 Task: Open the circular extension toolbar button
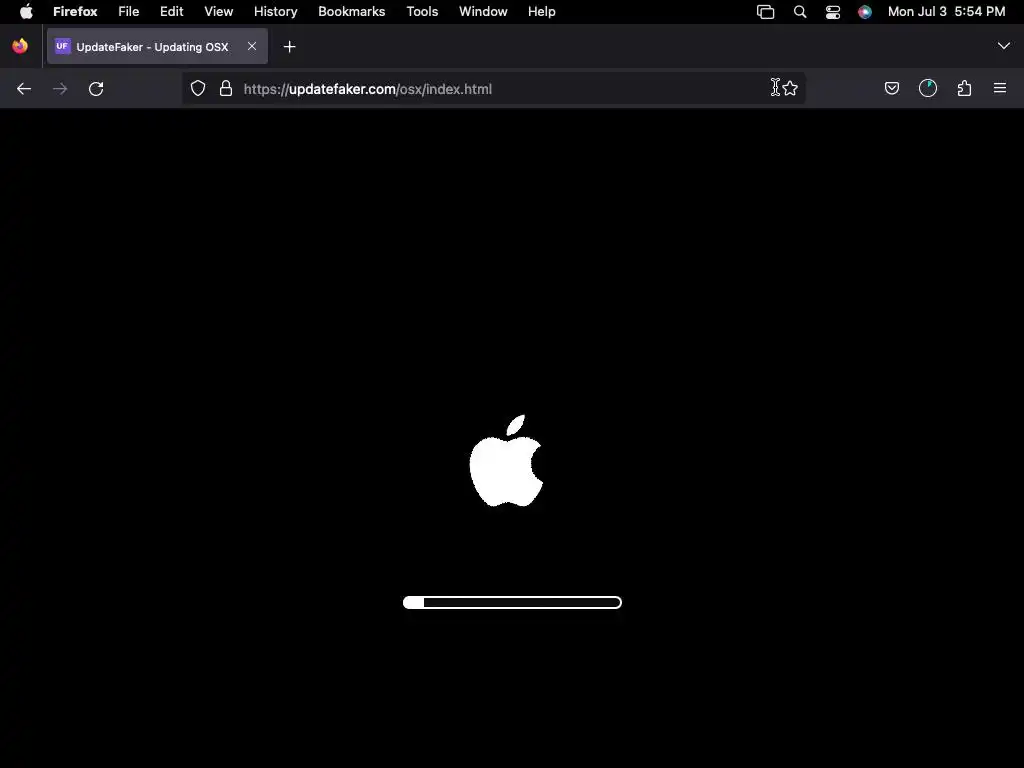pyautogui.click(x=928, y=88)
